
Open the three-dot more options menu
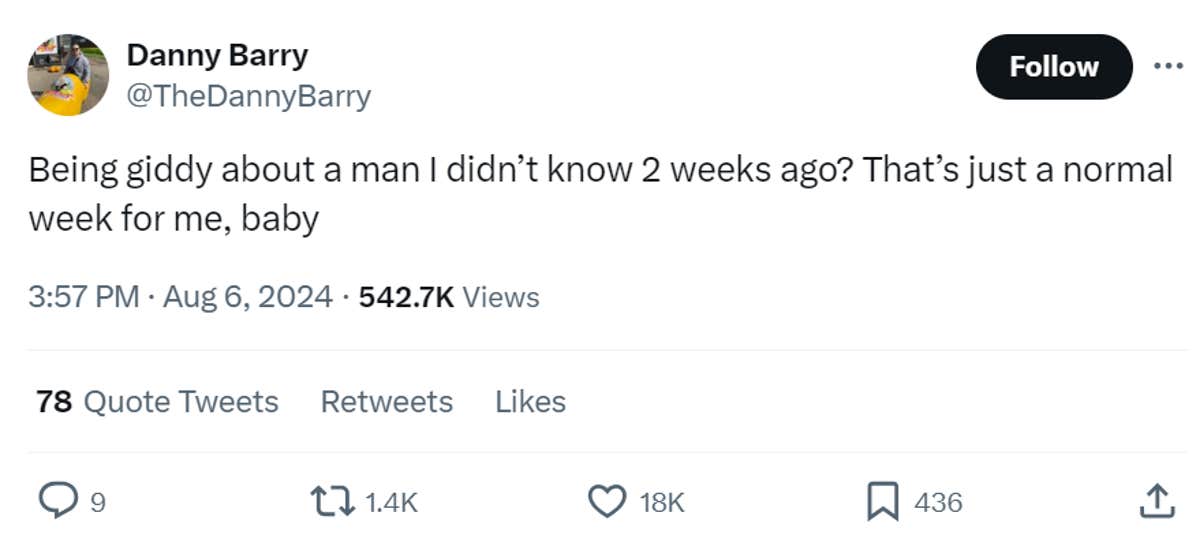1168,66
